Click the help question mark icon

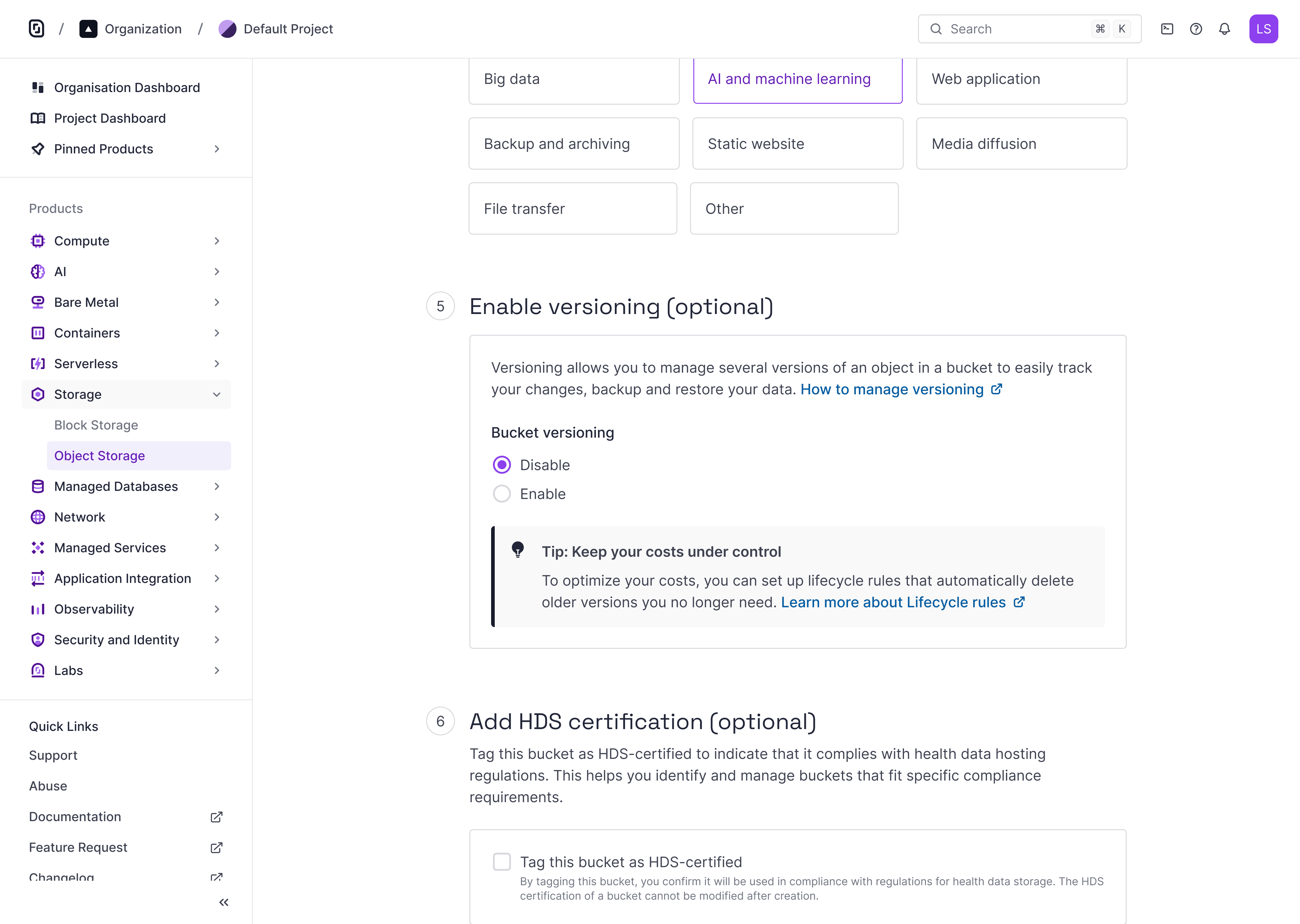(x=1196, y=29)
